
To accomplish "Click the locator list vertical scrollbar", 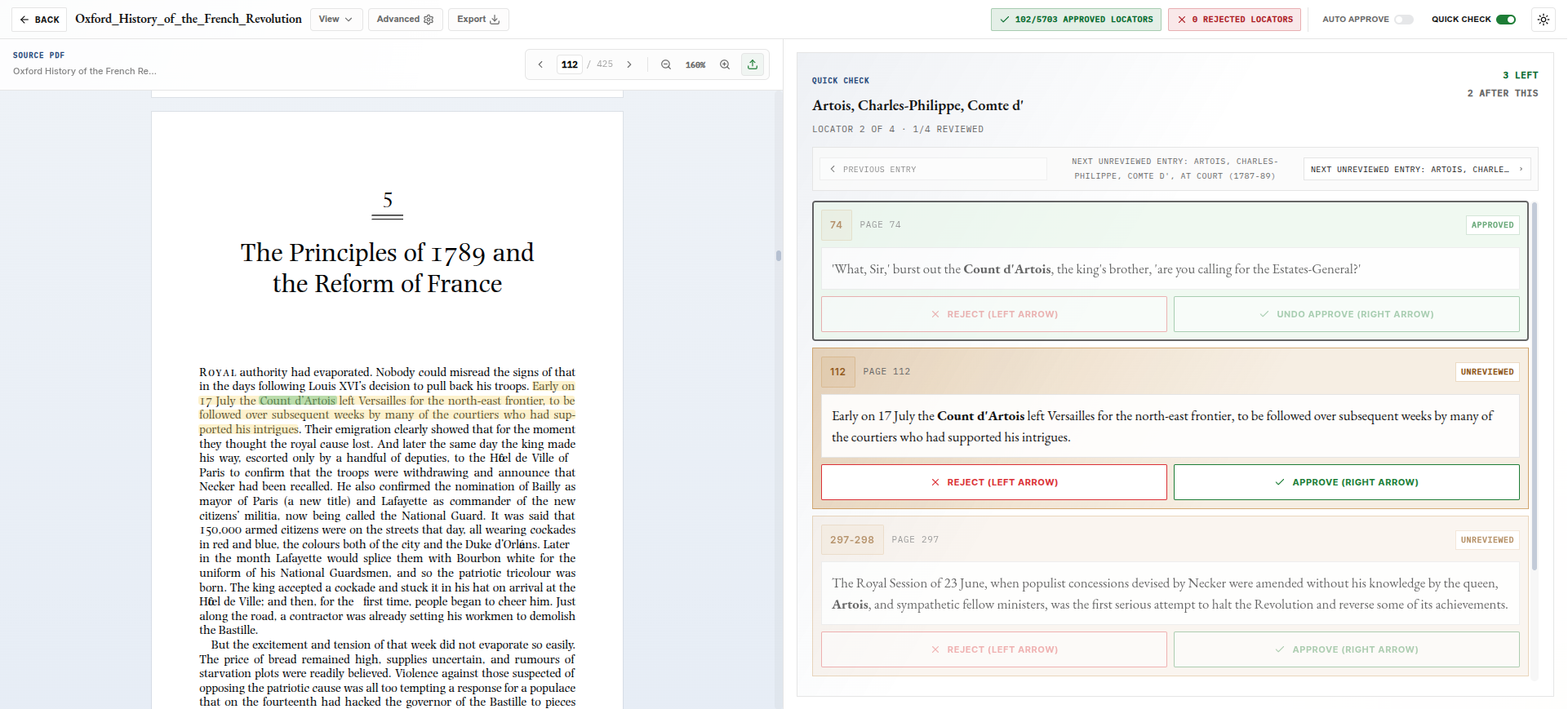I will tap(1535, 383).
